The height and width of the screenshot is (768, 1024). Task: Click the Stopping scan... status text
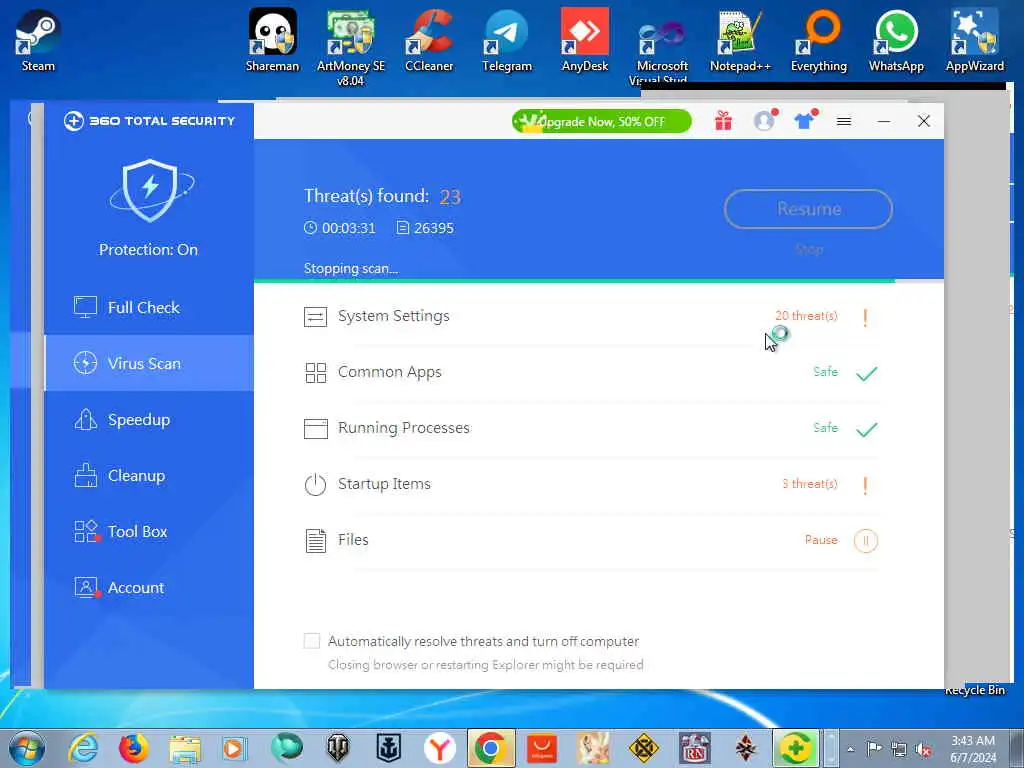tap(351, 268)
